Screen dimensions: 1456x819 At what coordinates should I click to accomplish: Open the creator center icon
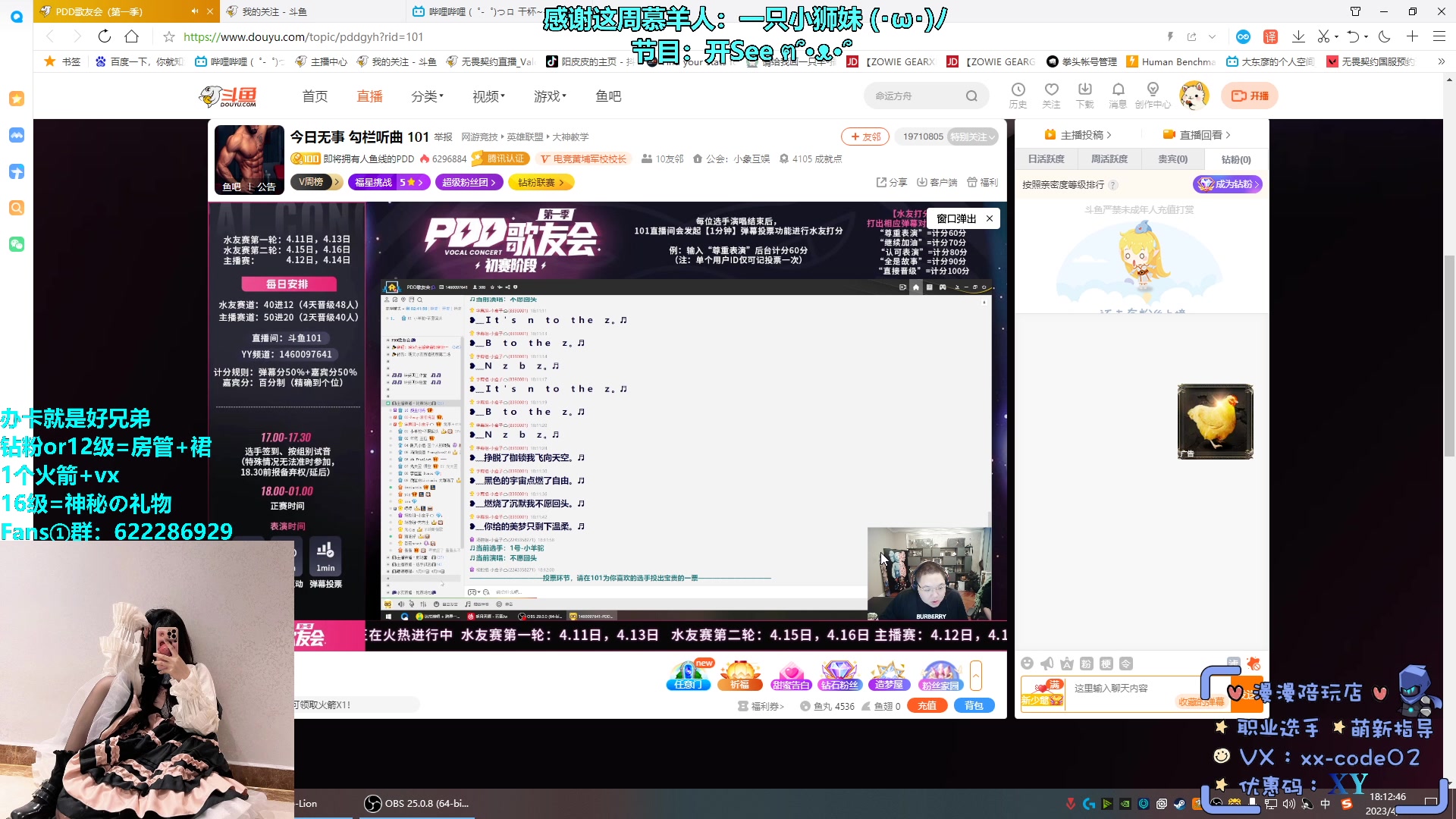[1153, 96]
